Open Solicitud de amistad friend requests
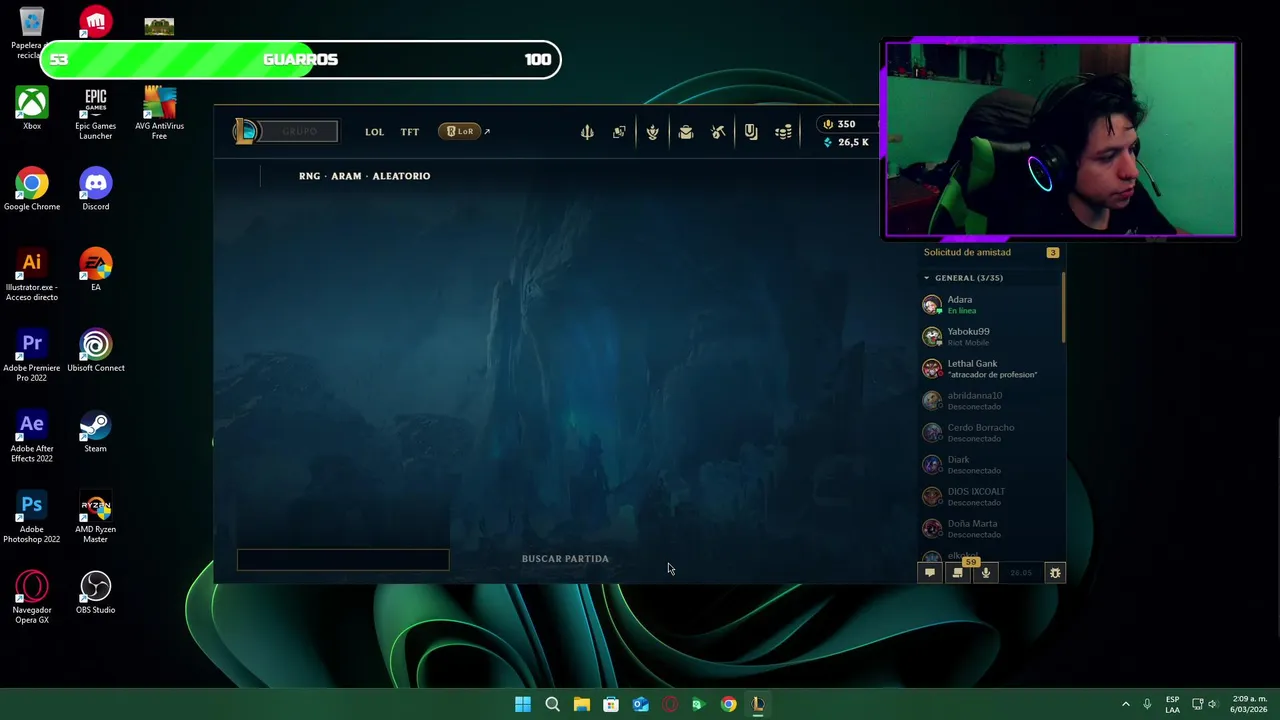Viewport: 1280px width, 720px height. click(967, 253)
